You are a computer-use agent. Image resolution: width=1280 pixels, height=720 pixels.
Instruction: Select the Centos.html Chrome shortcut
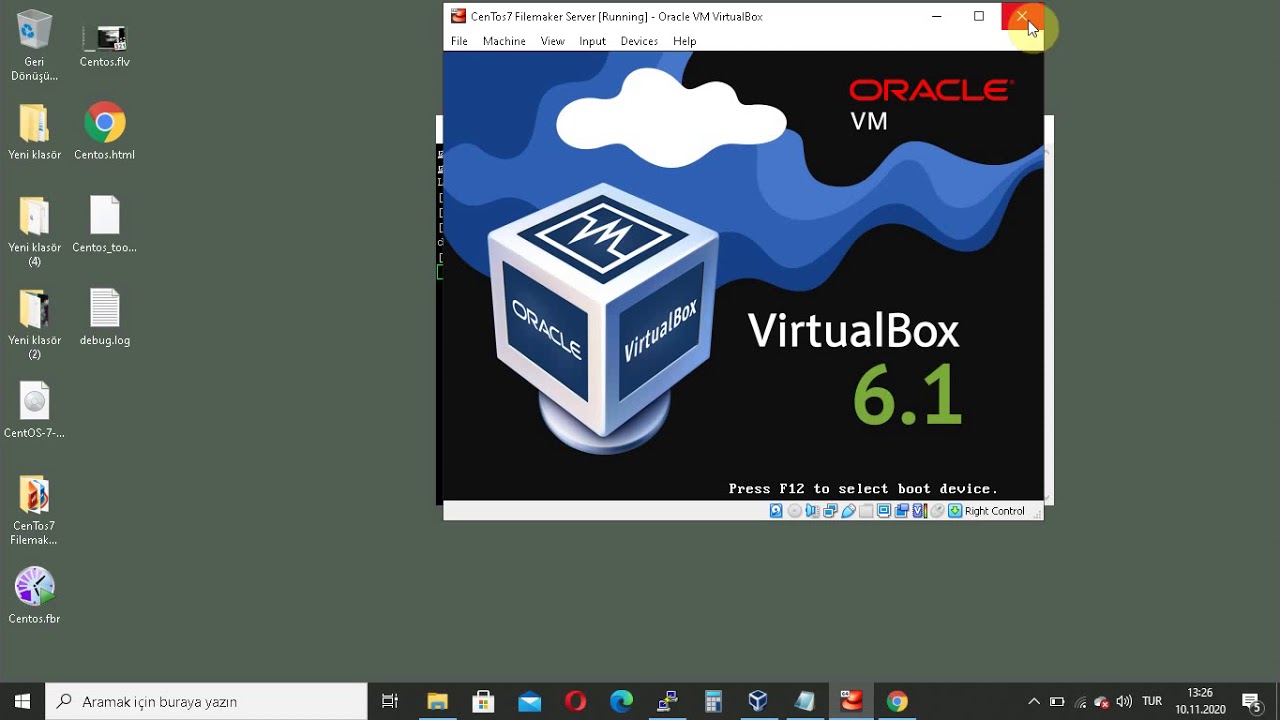(x=105, y=131)
